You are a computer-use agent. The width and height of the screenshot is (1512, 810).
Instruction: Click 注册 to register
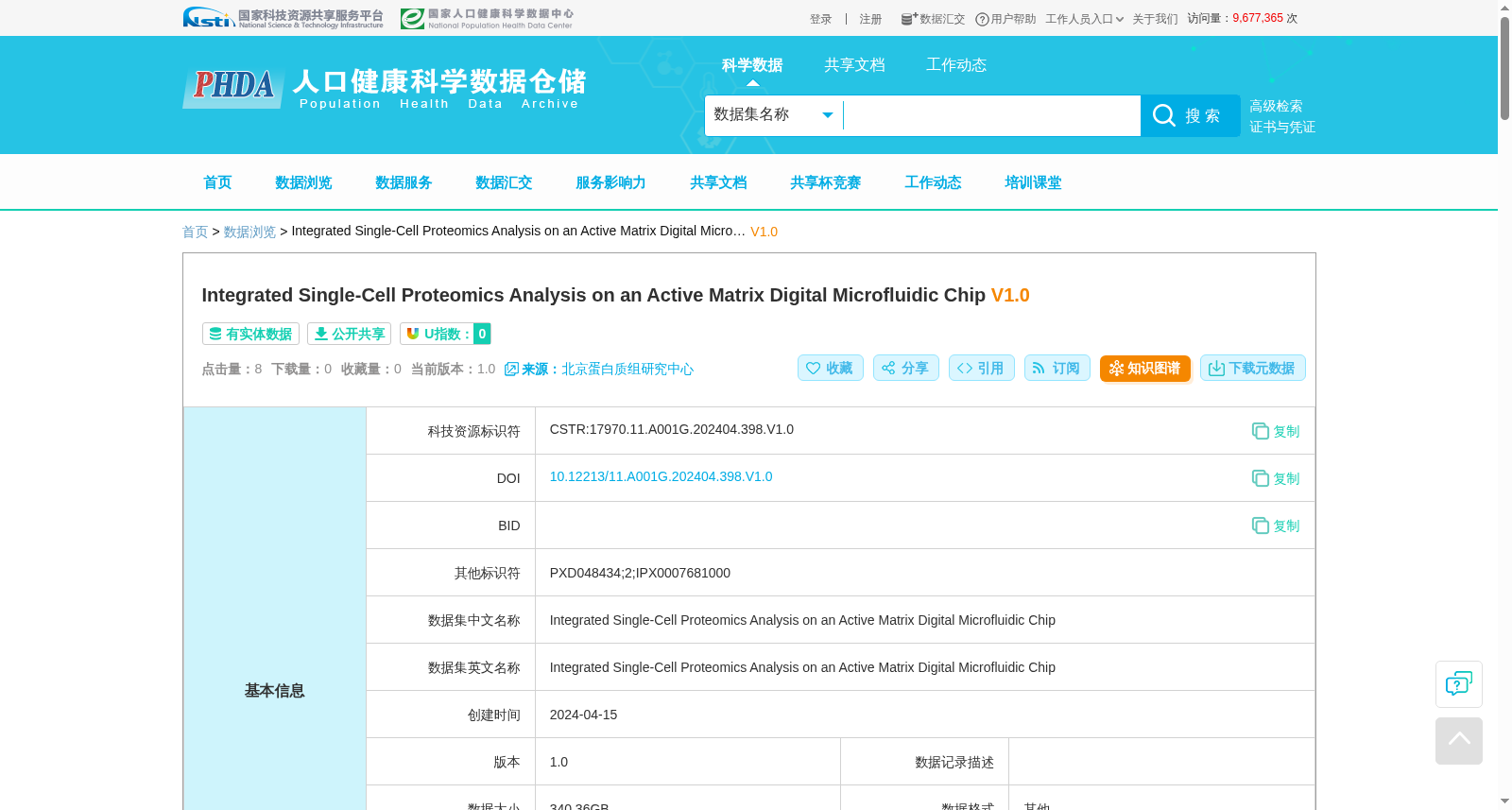(x=870, y=19)
